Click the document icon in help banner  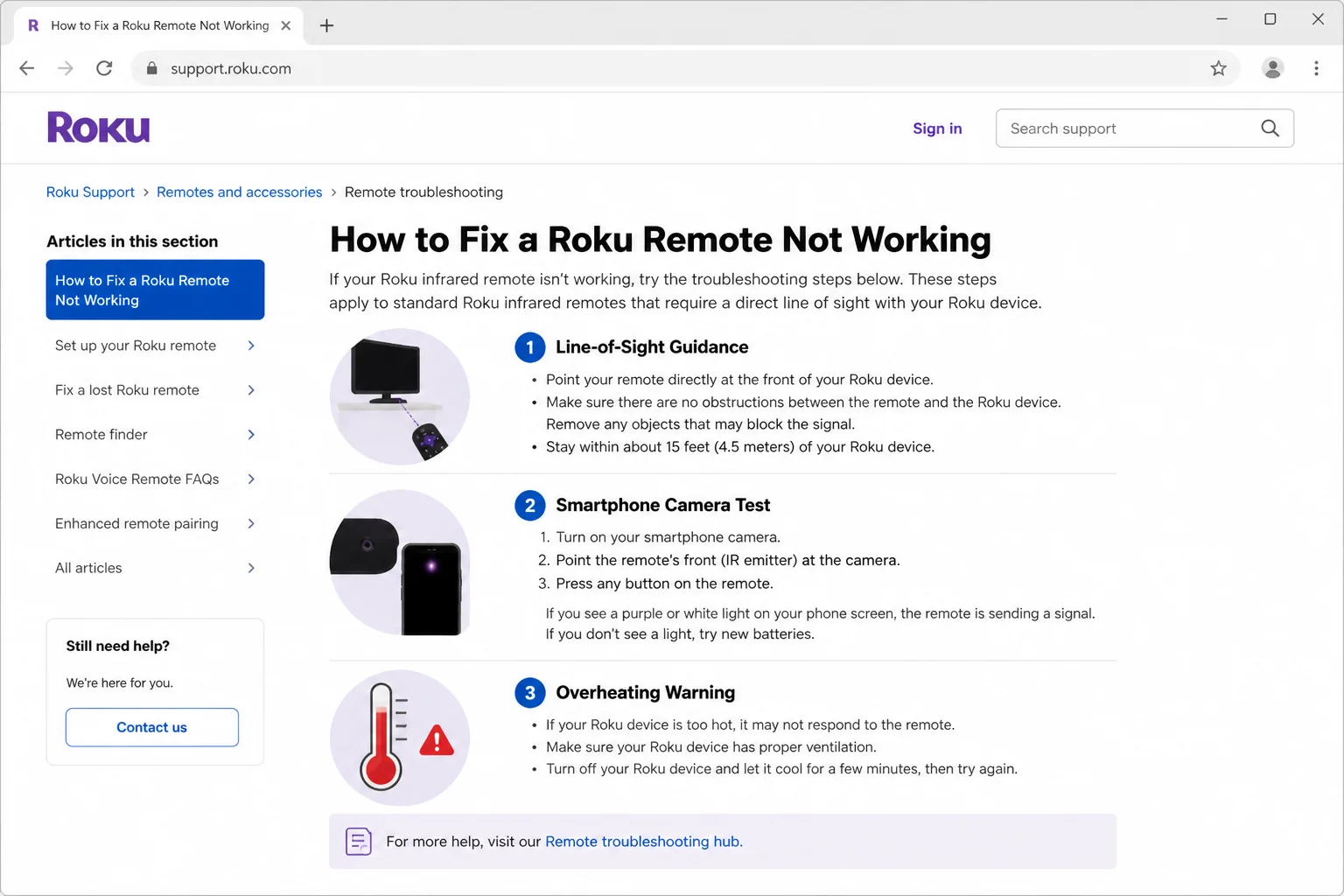pos(359,841)
